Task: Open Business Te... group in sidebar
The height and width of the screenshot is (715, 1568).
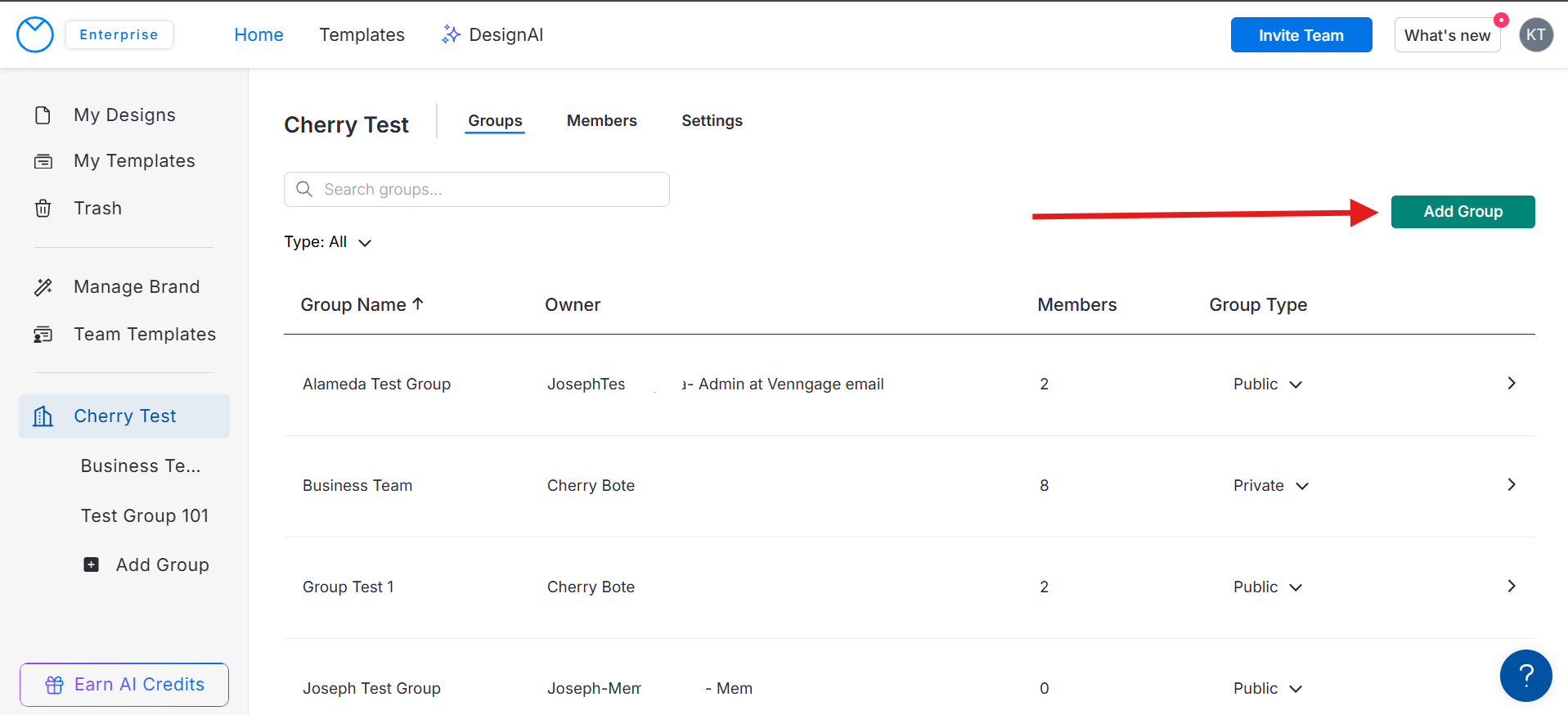Action: coord(141,466)
